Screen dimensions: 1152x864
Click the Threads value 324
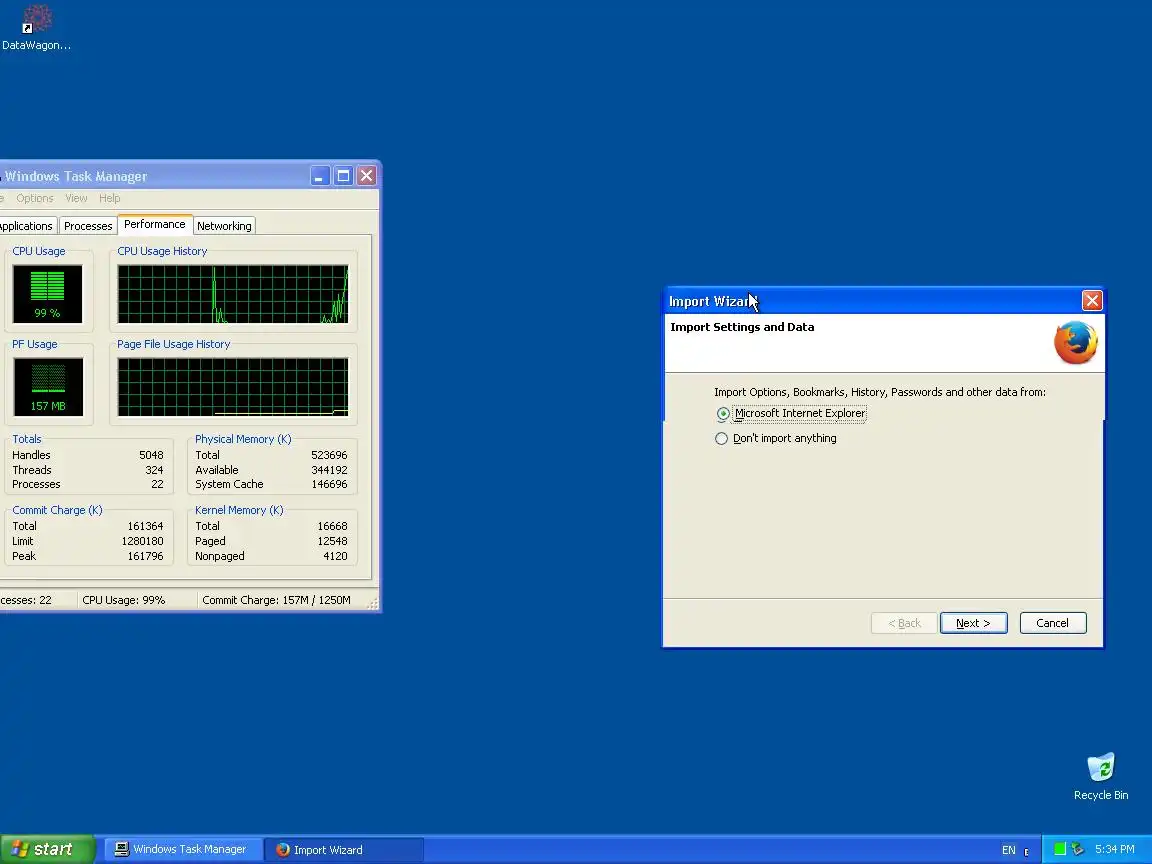coord(154,470)
